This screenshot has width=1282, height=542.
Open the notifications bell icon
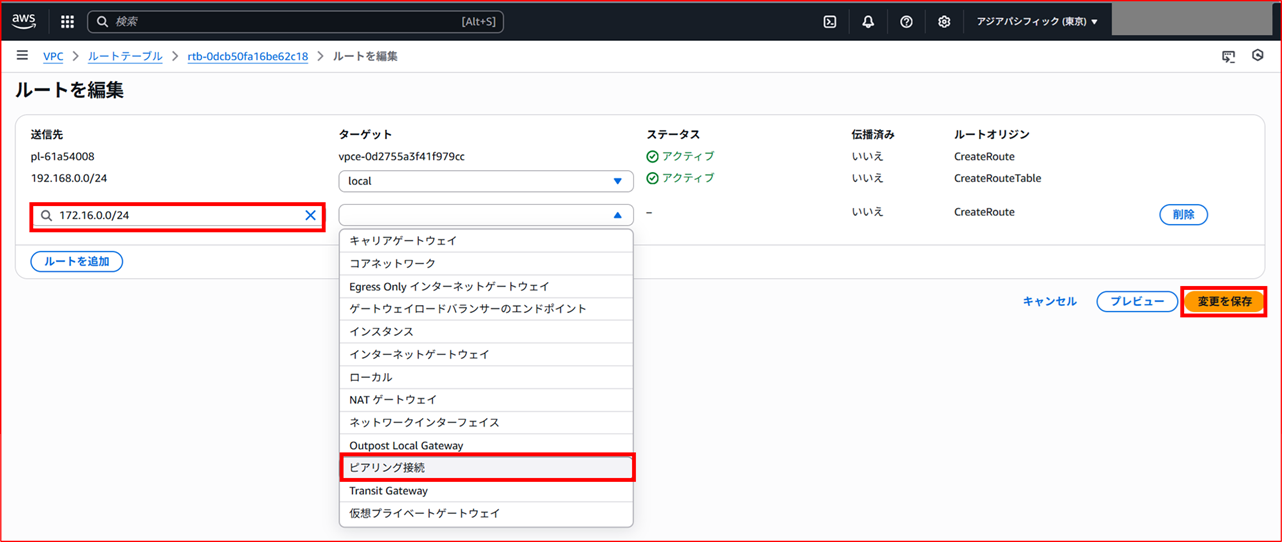coord(868,21)
